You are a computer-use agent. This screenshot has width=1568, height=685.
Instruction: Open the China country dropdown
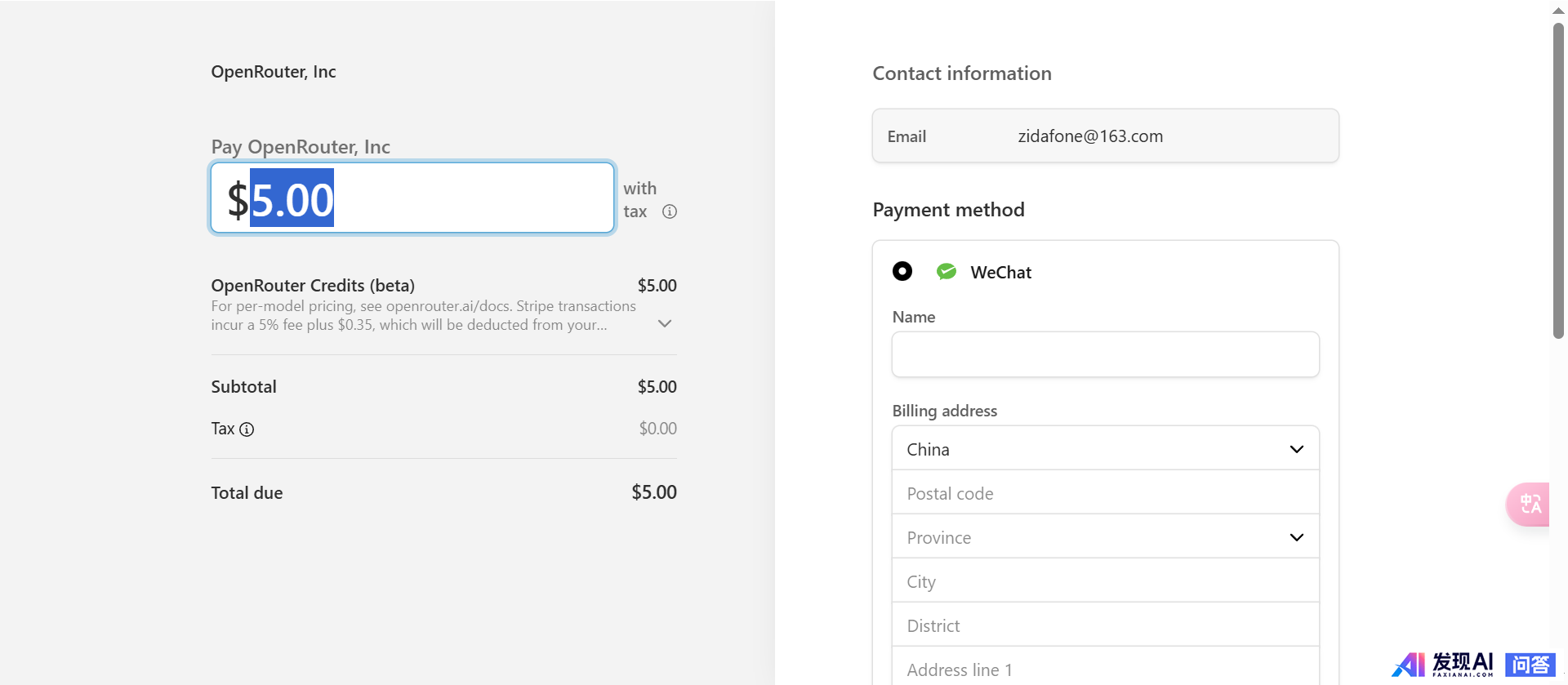1106,448
